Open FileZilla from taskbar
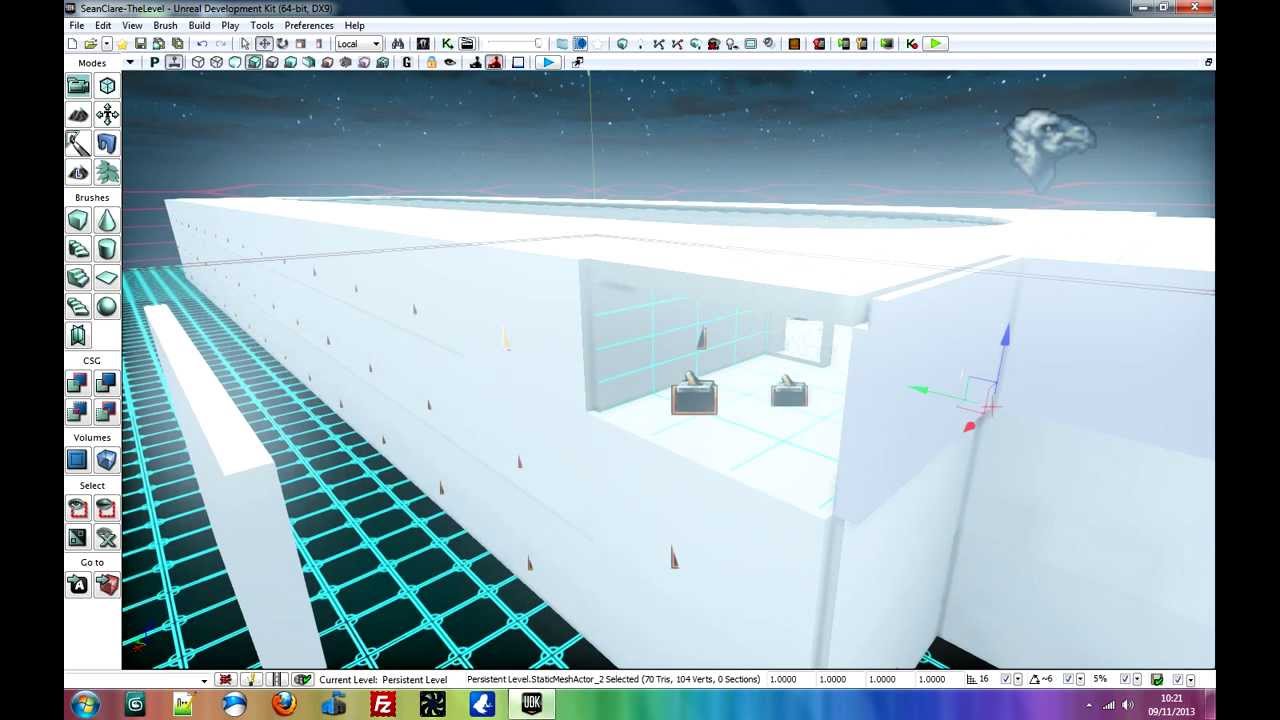The height and width of the screenshot is (720, 1280). pos(382,704)
